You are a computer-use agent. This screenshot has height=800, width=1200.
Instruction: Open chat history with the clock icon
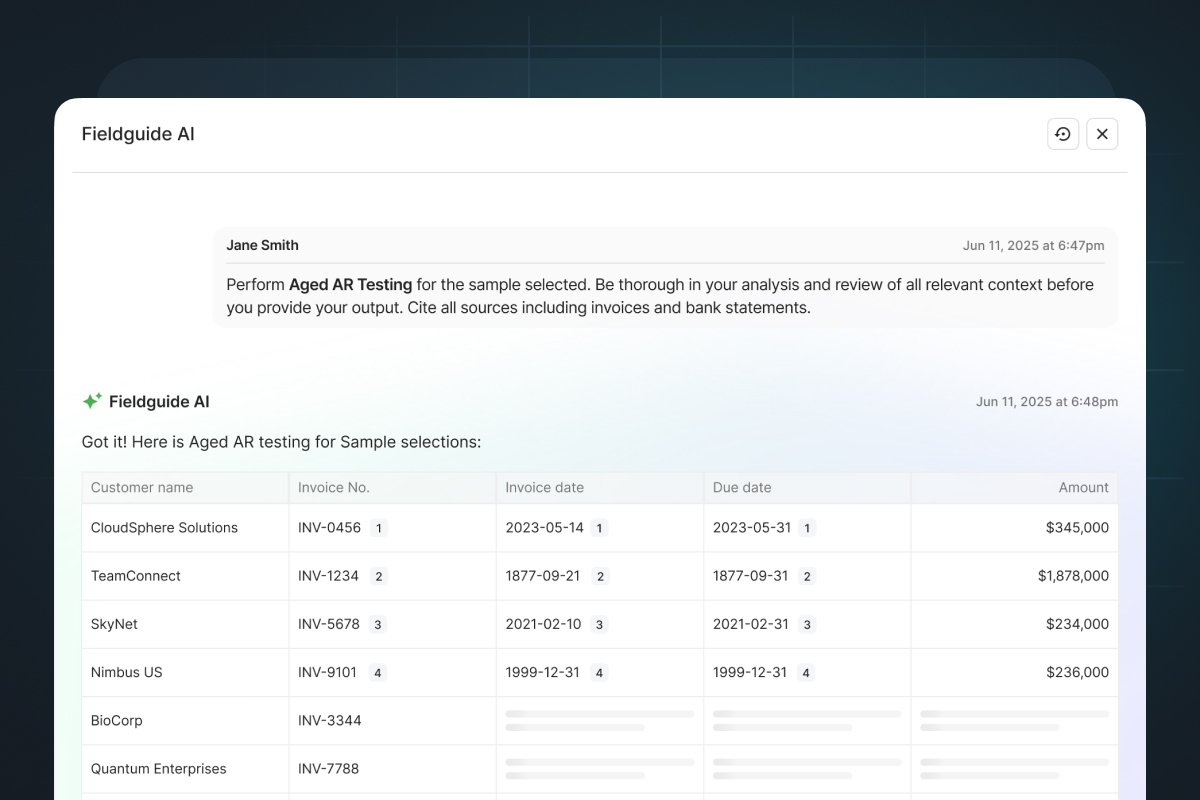tap(1063, 134)
